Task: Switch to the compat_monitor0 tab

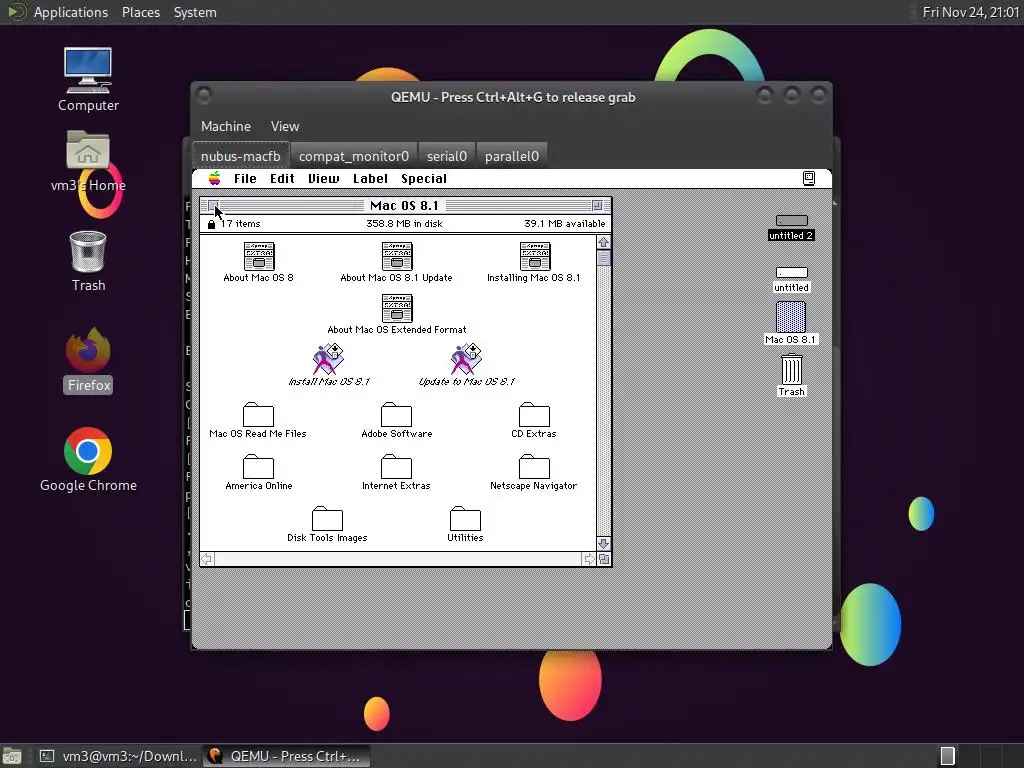Action: 353,156
